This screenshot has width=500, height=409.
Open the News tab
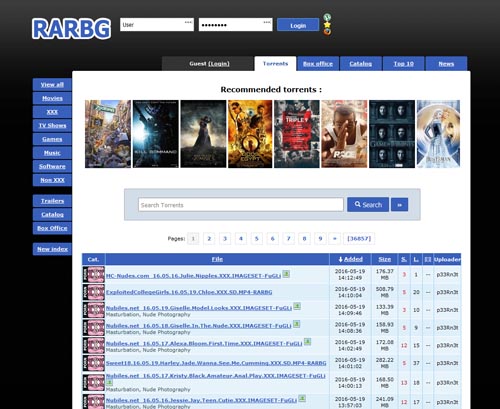pyautogui.click(x=446, y=64)
